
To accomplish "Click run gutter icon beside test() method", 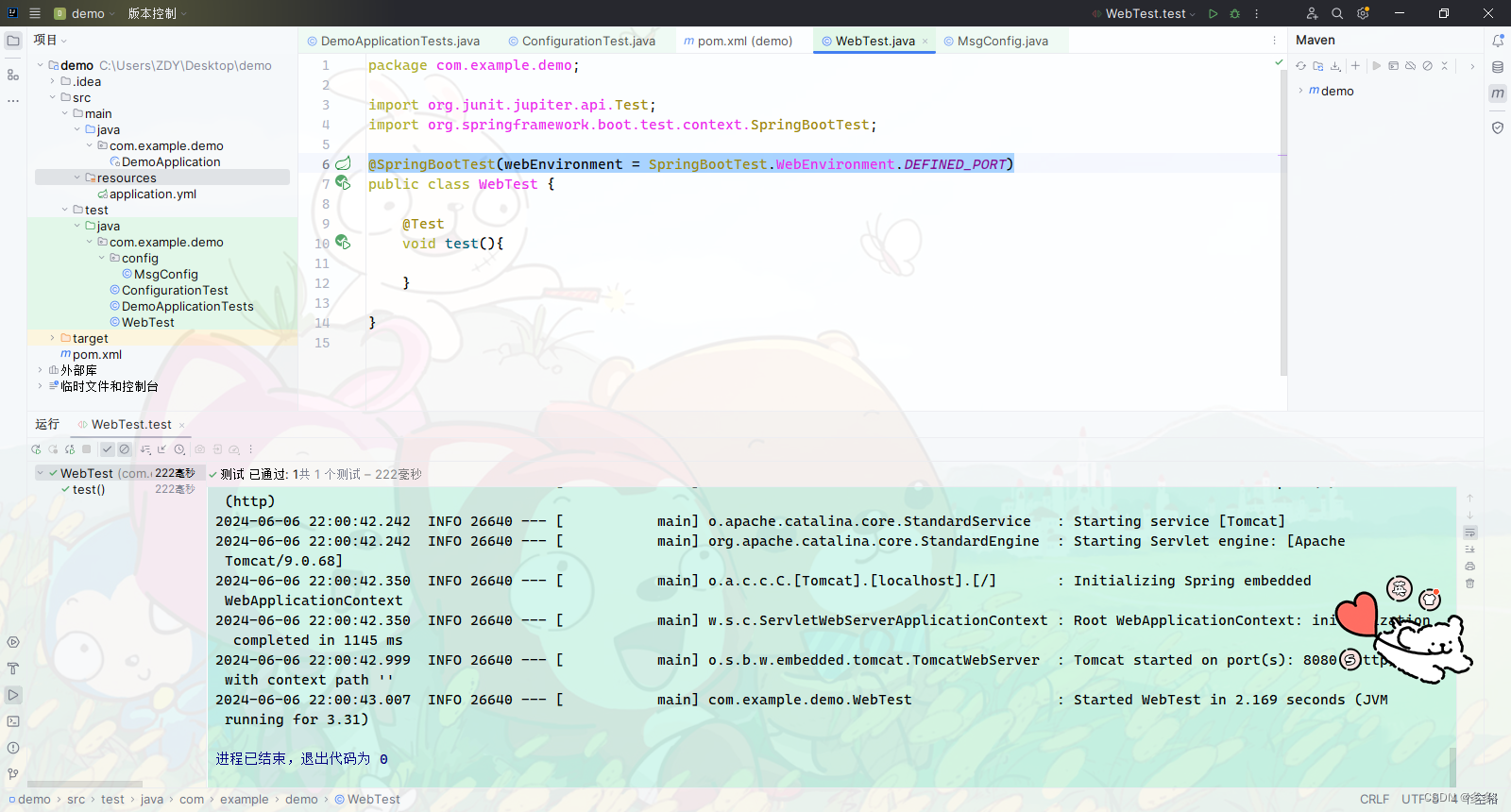I will [343, 243].
